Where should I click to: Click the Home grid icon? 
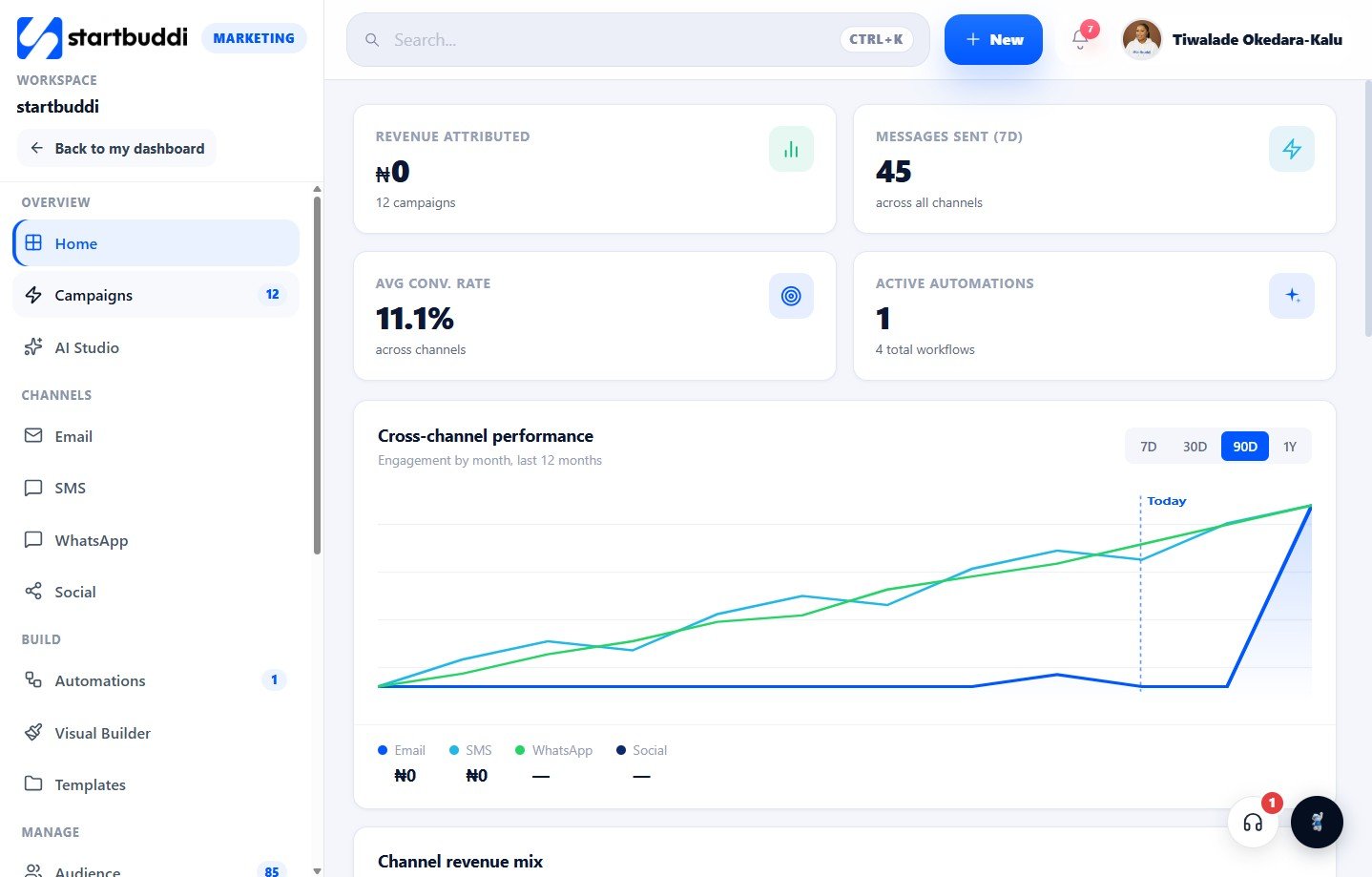pos(33,242)
